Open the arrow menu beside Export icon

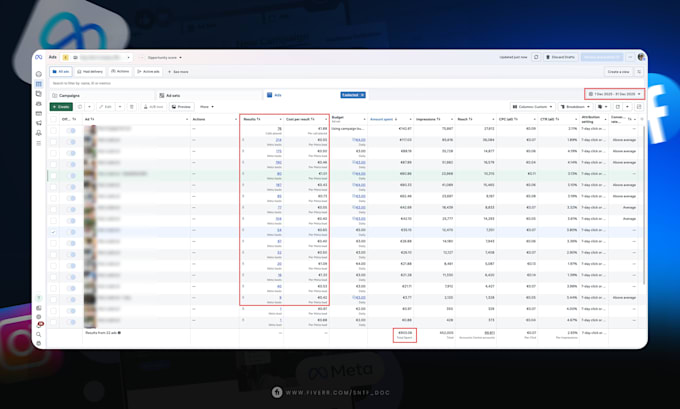click(628, 107)
